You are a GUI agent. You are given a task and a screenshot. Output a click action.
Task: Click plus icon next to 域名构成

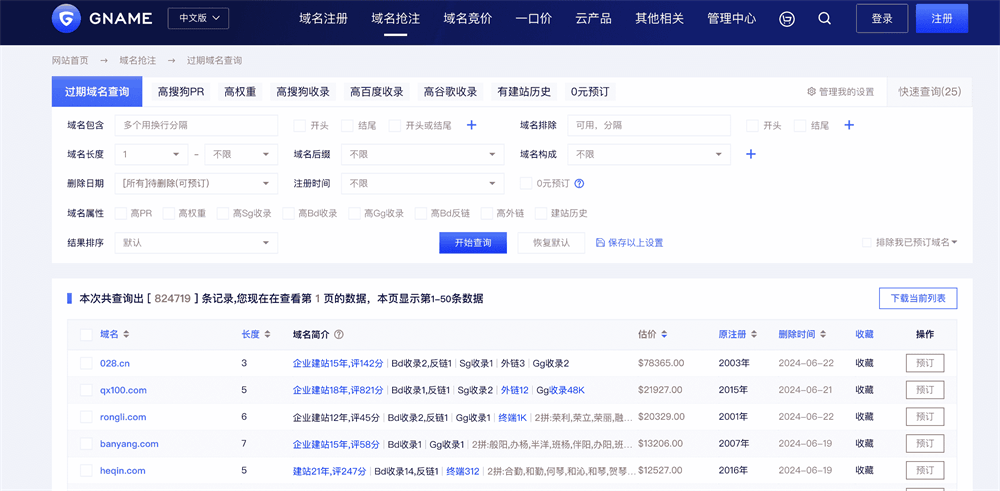(751, 154)
